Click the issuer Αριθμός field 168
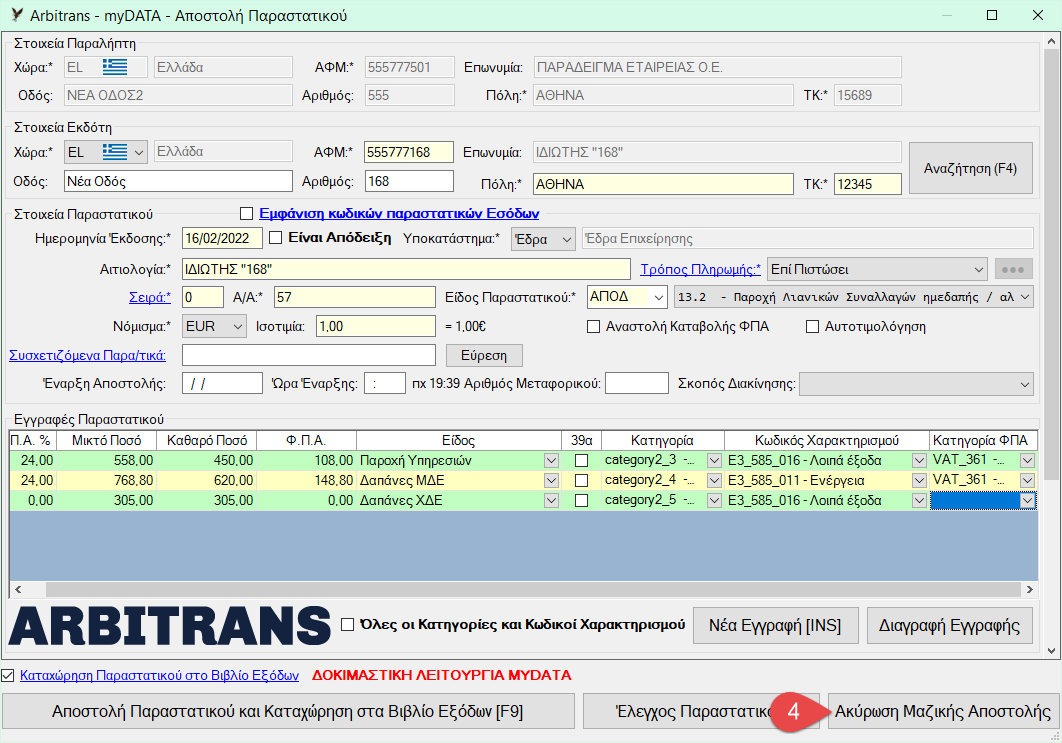Image resolution: width=1062 pixels, height=743 pixels. coord(408,182)
